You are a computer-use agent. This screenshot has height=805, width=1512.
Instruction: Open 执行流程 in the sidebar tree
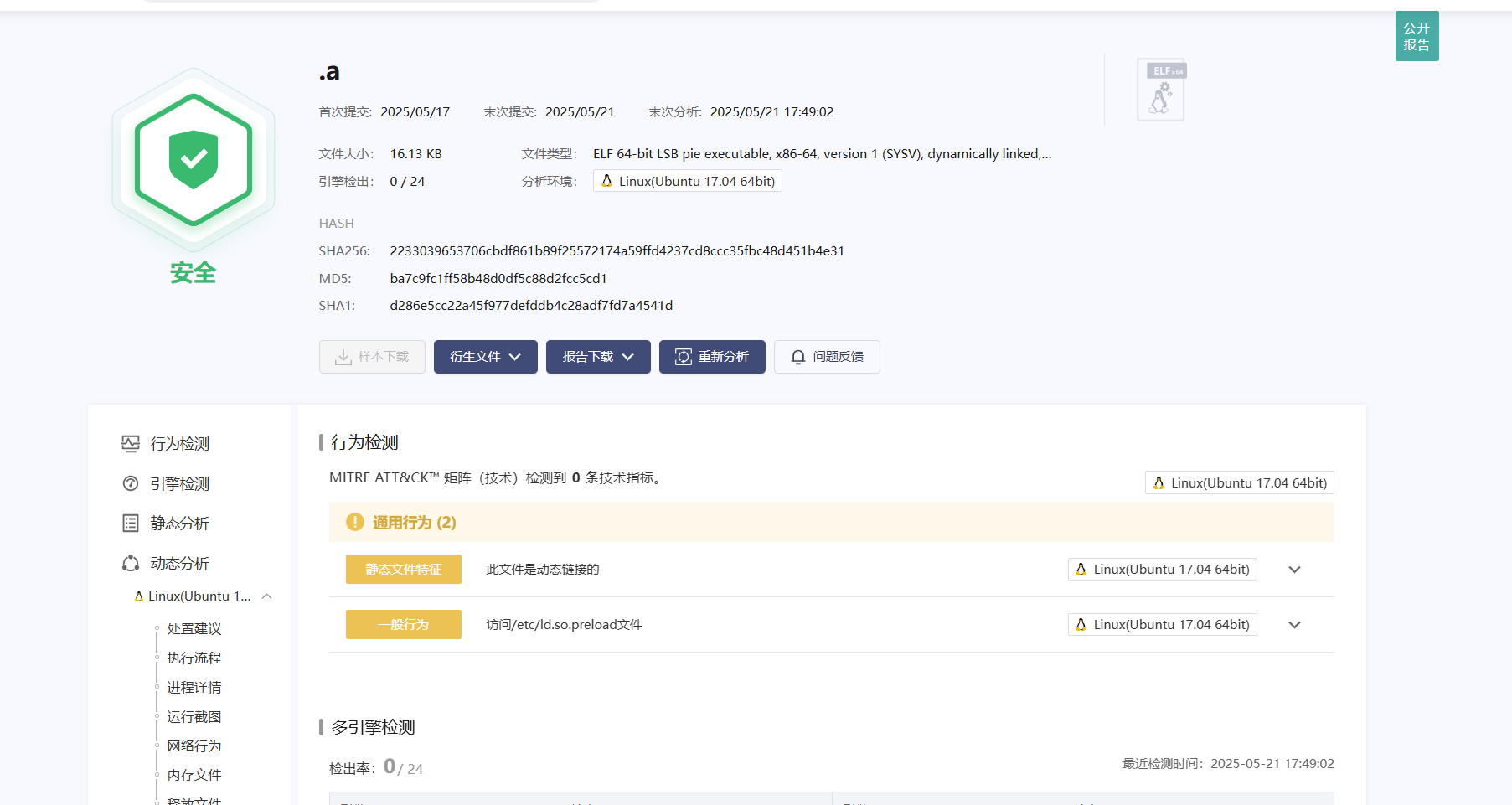194,658
